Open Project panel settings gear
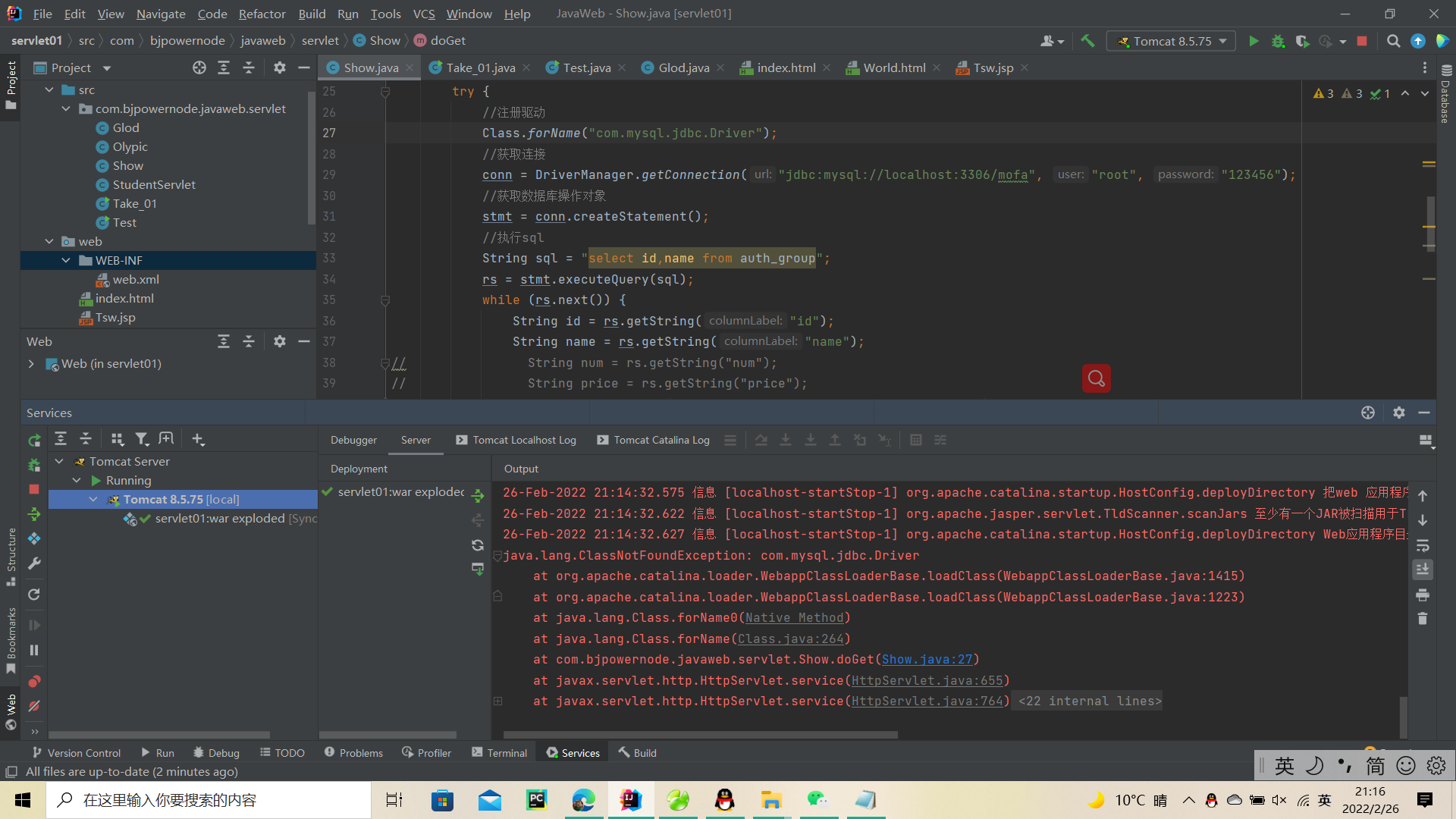This screenshot has width=1456, height=819. [279, 67]
